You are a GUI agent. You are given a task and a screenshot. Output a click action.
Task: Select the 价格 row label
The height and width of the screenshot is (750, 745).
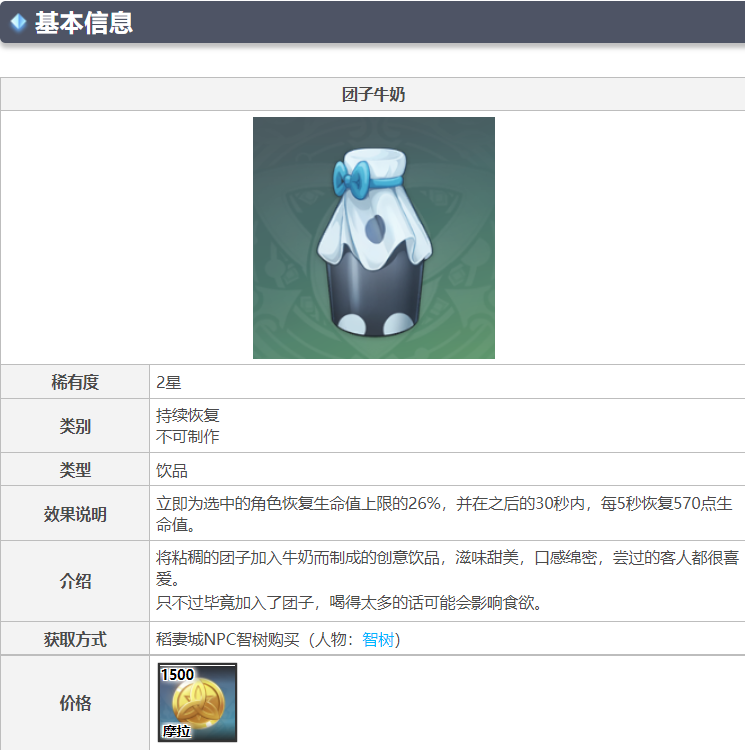75,703
